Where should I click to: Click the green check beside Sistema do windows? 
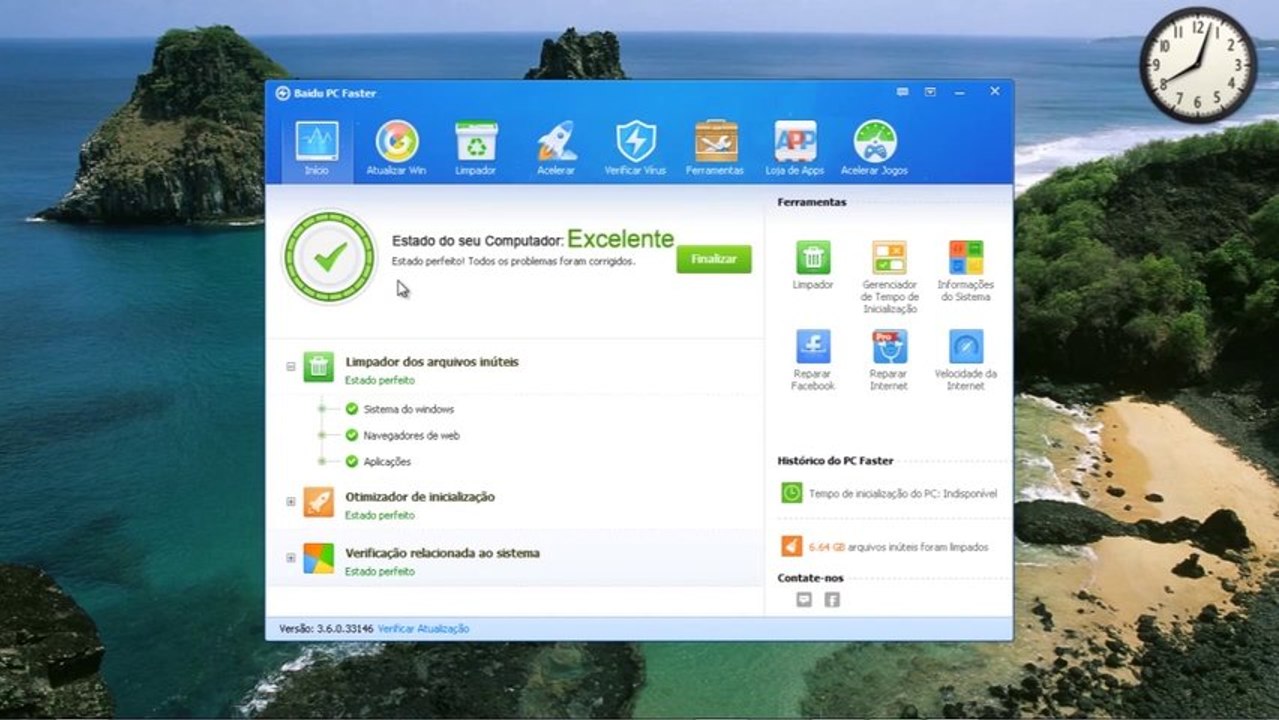click(x=351, y=409)
